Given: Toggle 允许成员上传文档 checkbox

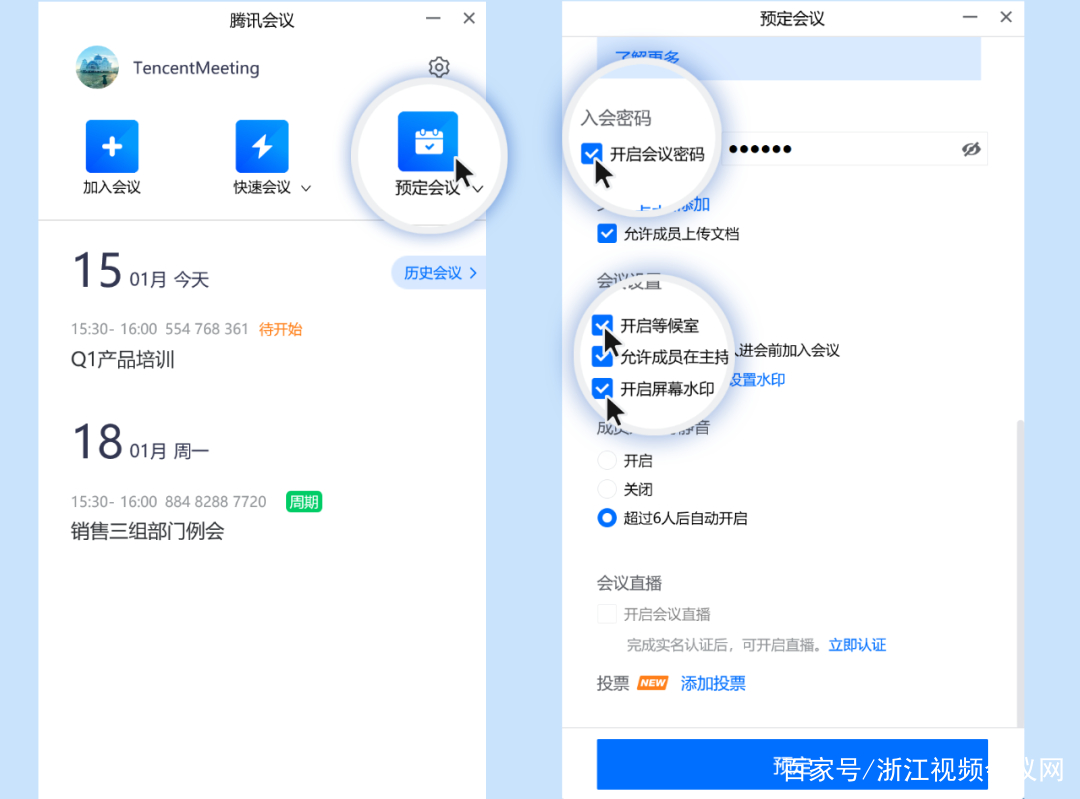Looking at the screenshot, I should point(607,234).
